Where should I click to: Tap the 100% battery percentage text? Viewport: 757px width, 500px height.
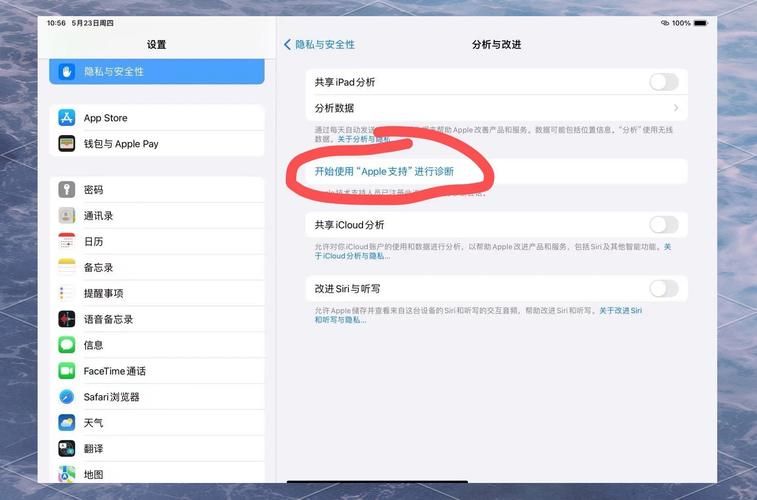(681, 23)
